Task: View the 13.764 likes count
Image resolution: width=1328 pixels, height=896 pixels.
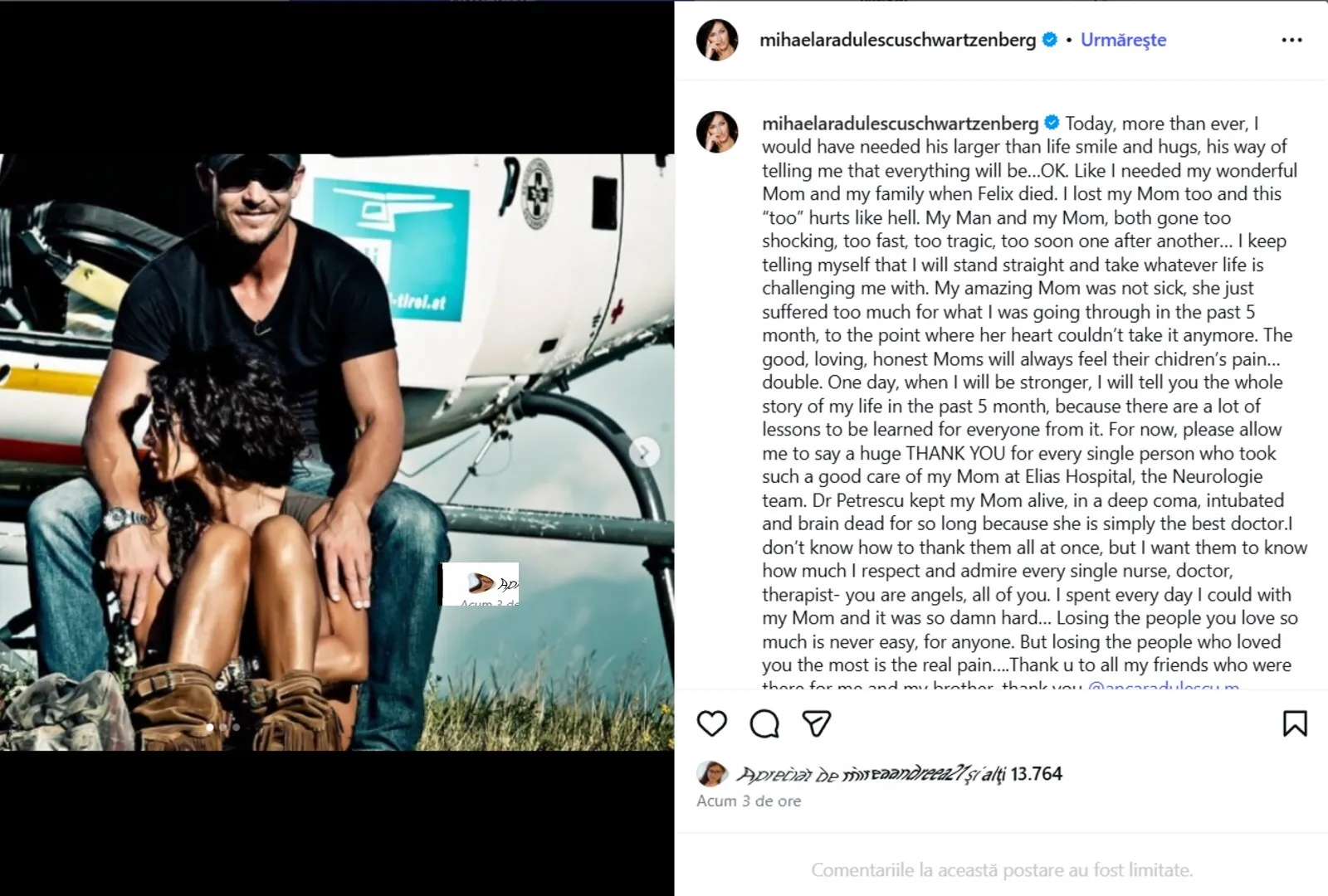Action: [1036, 774]
